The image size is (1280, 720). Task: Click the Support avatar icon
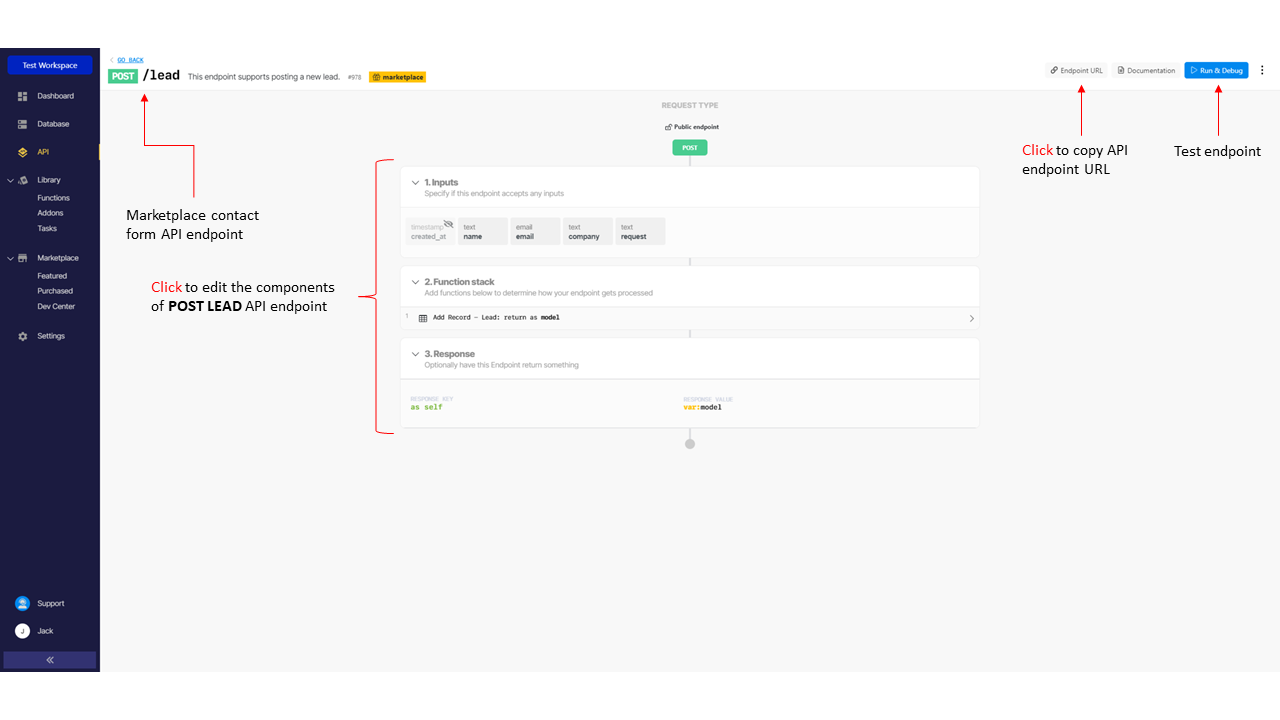pos(22,603)
